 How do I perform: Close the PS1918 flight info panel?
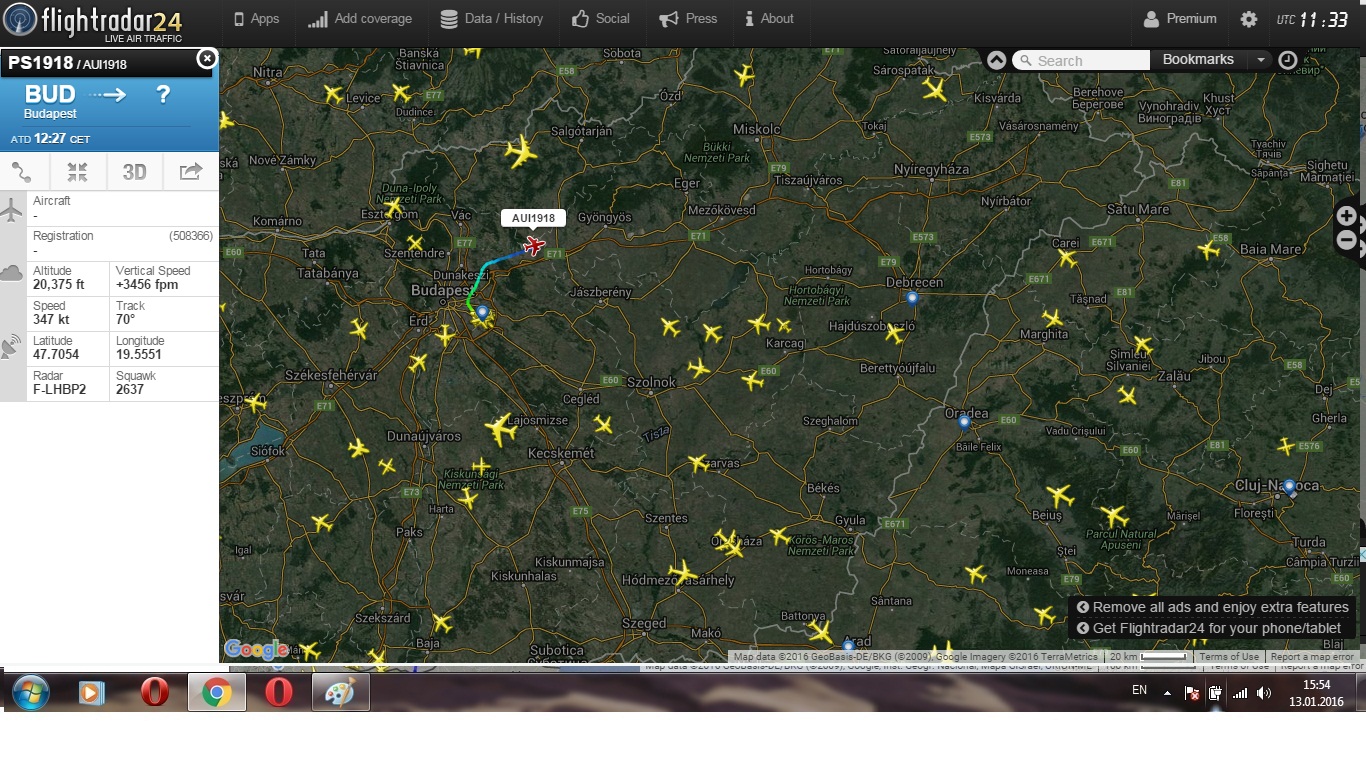point(206,59)
